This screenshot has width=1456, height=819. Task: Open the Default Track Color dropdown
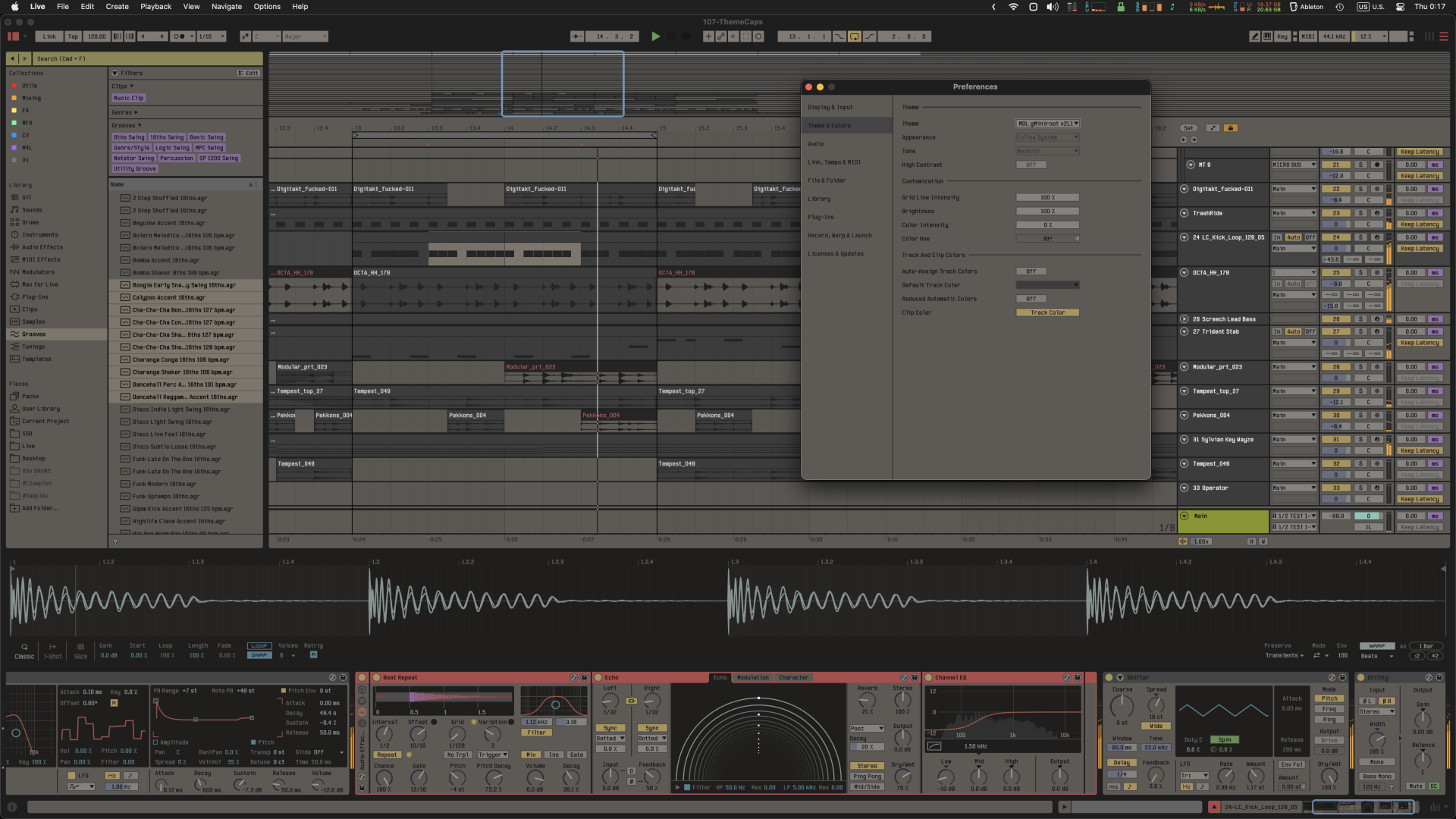pyautogui.click(x=1047, y=284)
